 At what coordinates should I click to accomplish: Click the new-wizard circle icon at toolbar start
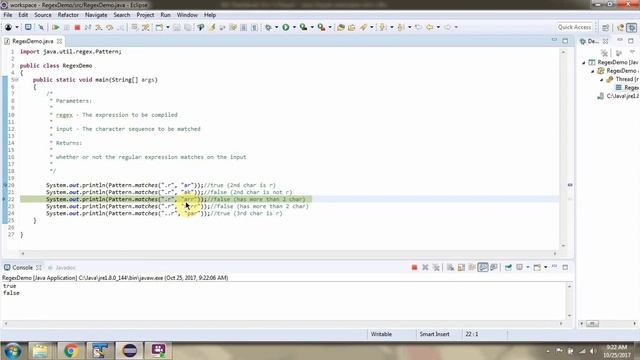click(x=8, y=27)
